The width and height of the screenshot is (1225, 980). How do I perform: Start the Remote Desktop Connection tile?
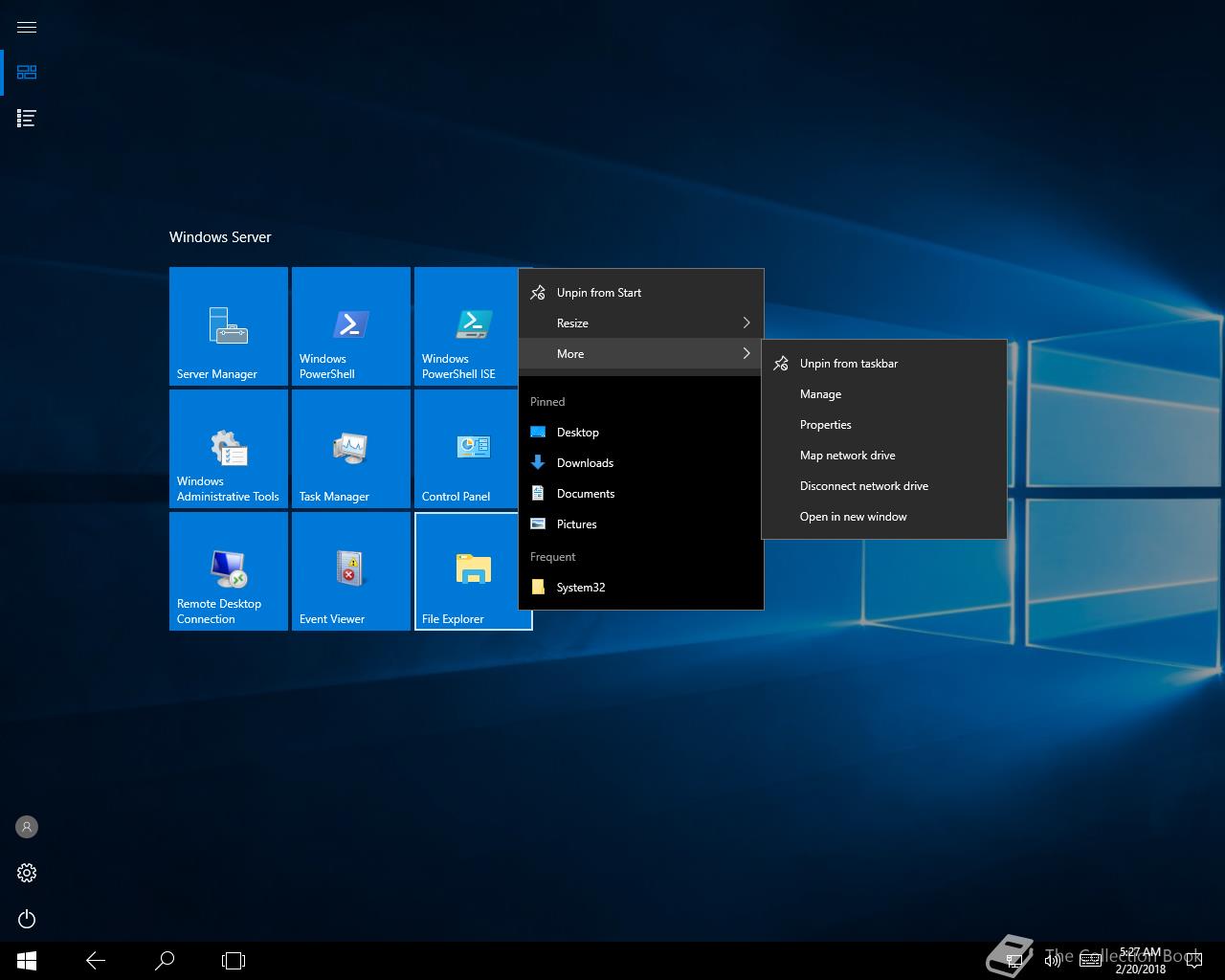point(229,571)
